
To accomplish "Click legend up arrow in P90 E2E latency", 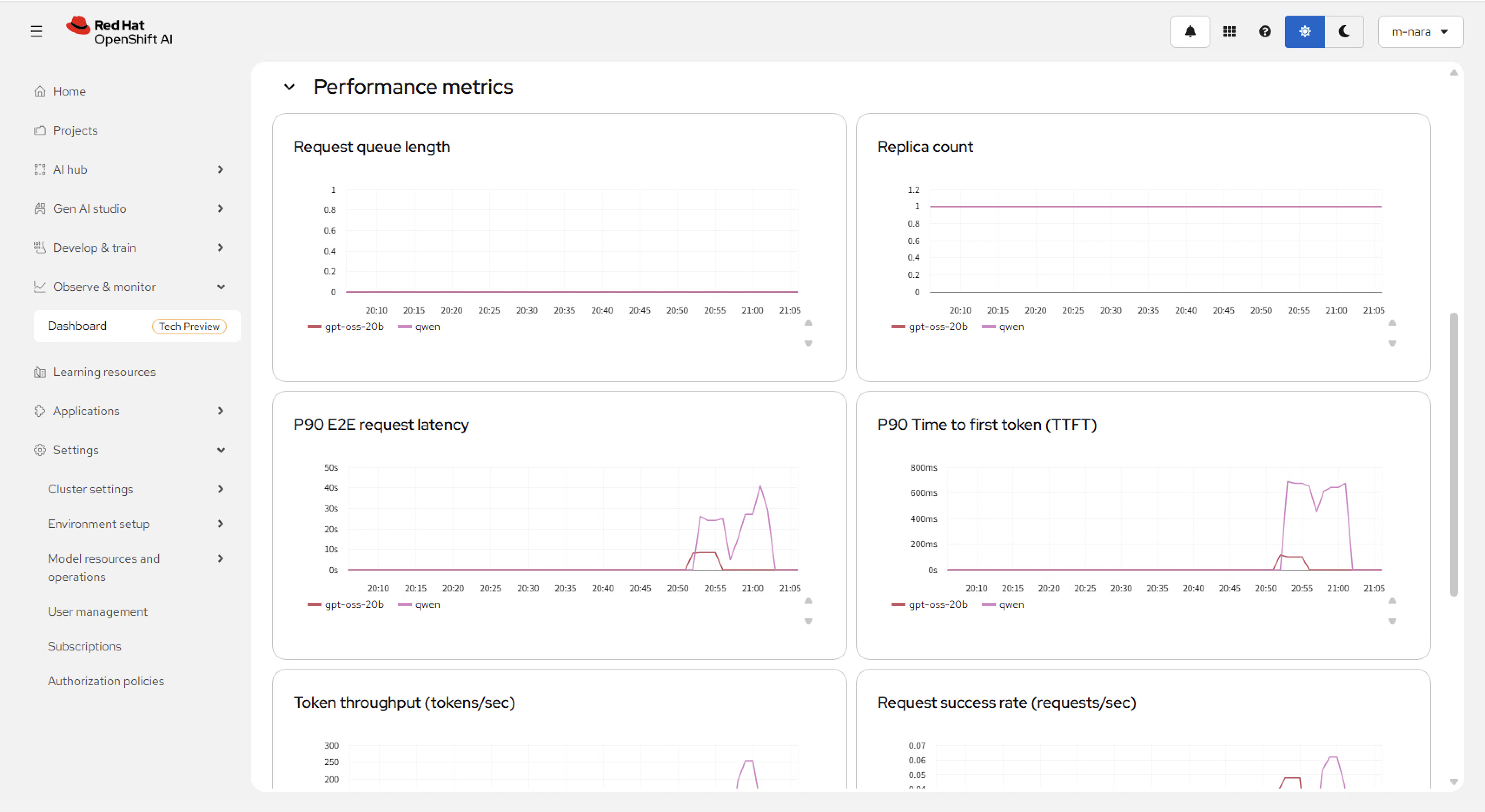I will (808, 601).
